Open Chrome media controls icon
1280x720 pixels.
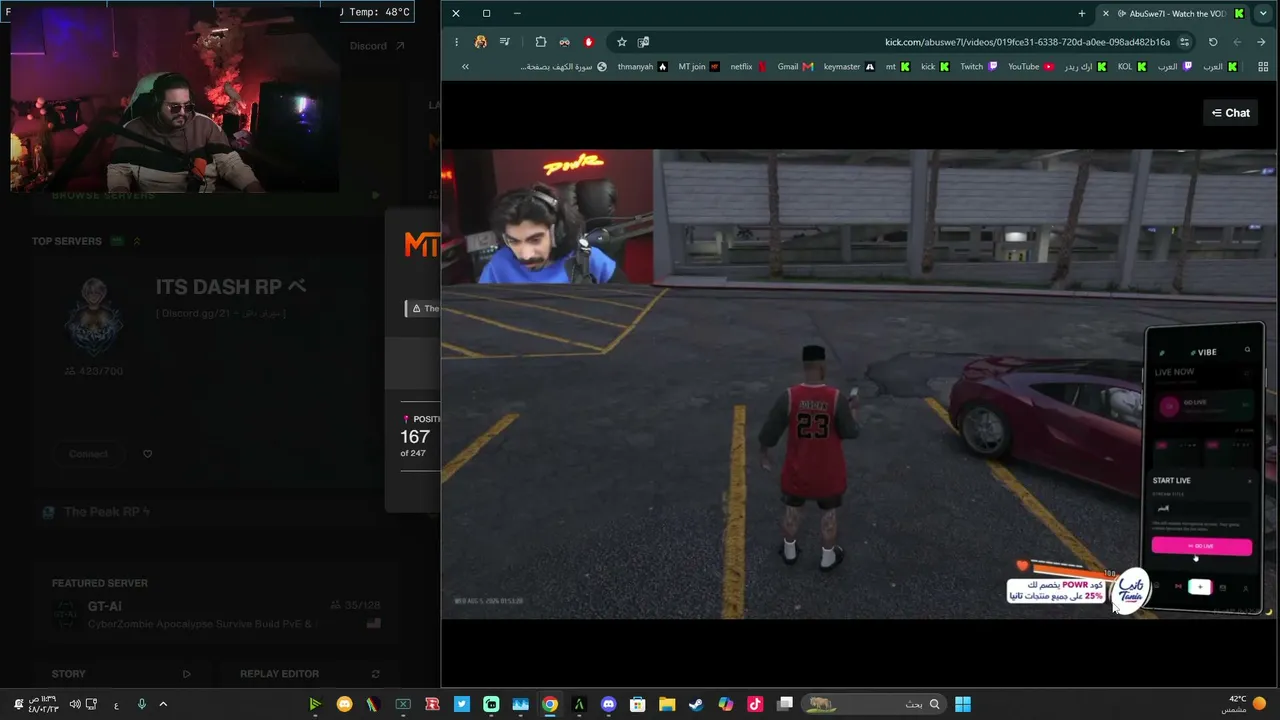505,42
